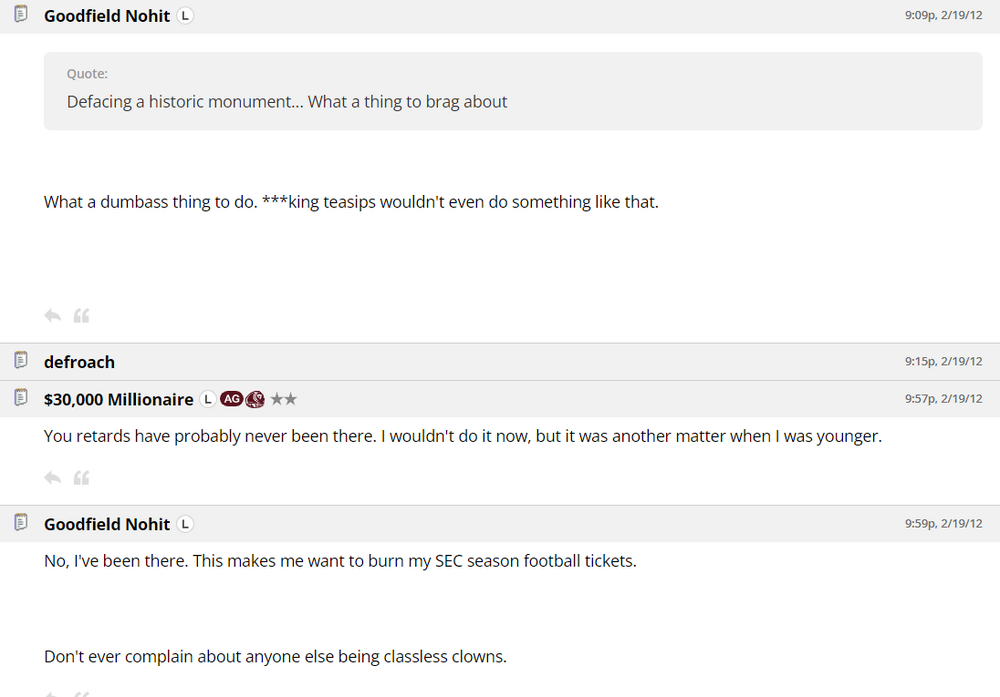This screenshot has width=1000, height=697.
Task: Click the quote icon under the teasips post
Action: 82,316
